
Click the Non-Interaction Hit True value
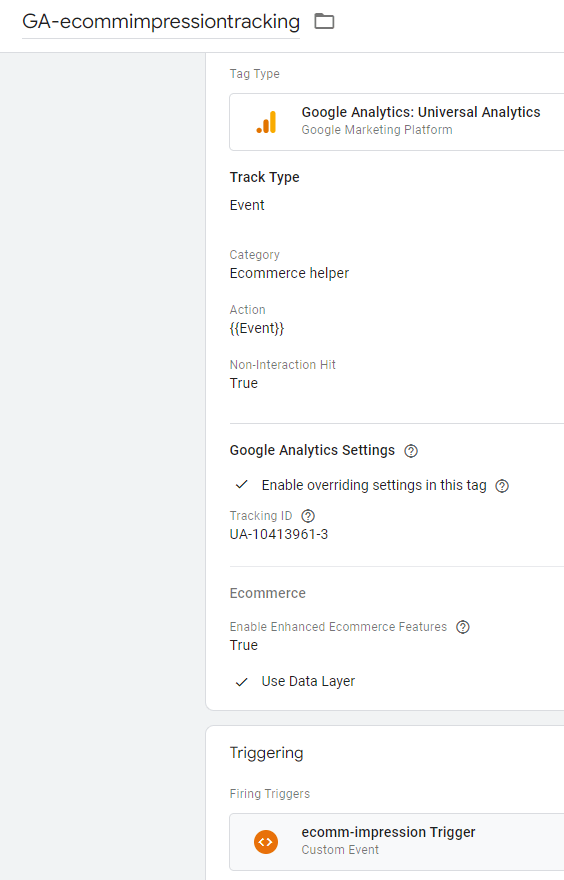[244, 383]
